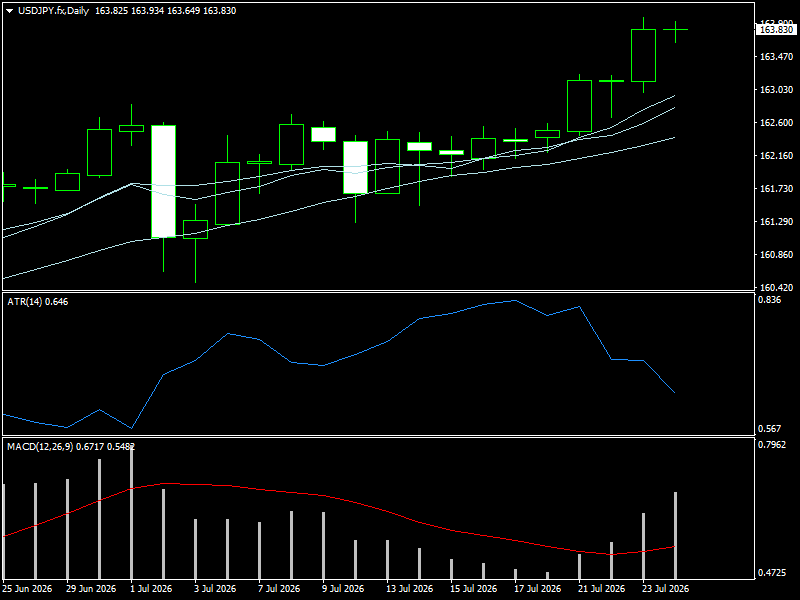Click the 162.160 price axis label
Image resolution: width=800 pixels, height=600 pixels.
pos(777,156)
